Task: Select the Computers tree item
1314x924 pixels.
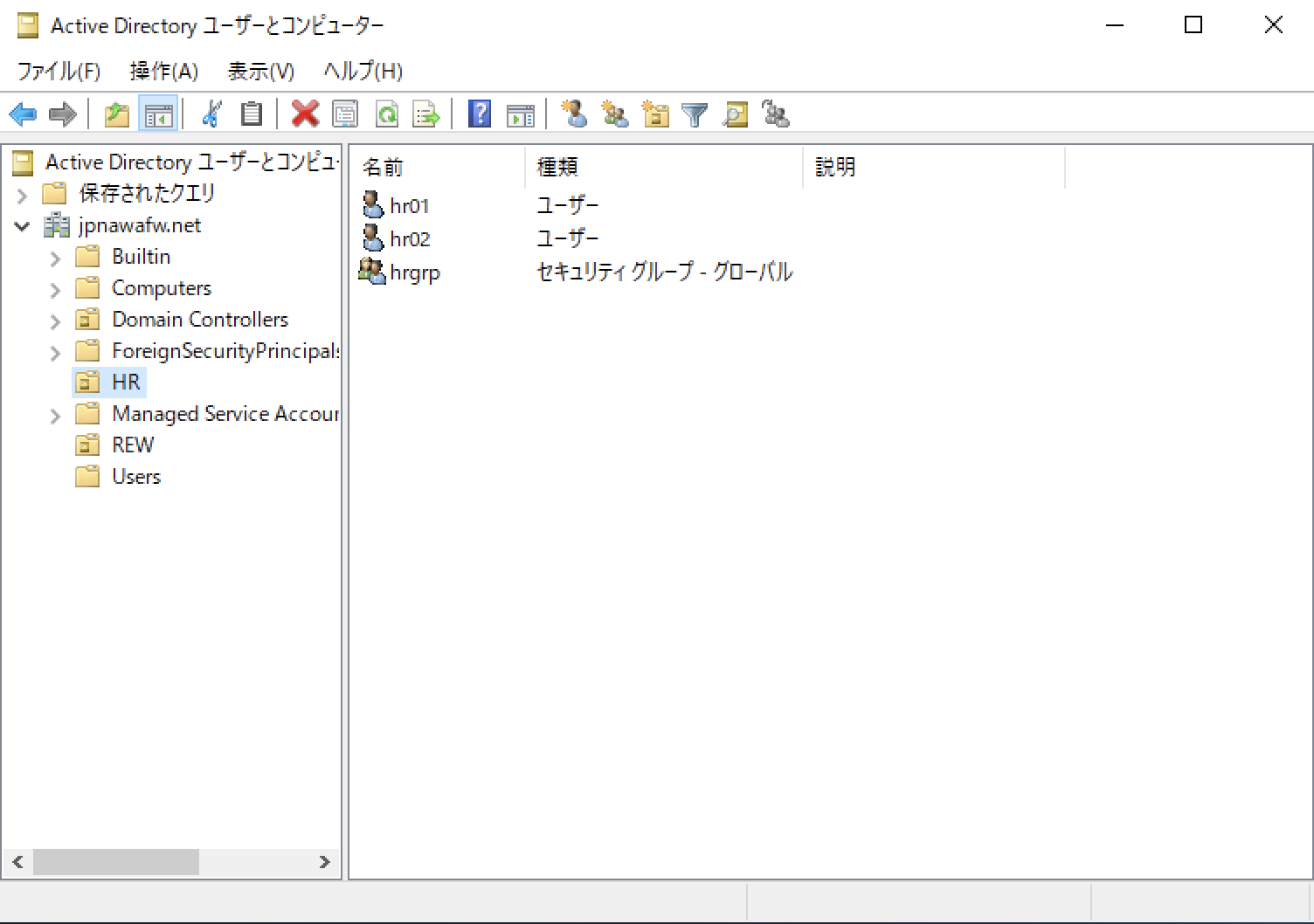Action: click(x=162, y=288)
